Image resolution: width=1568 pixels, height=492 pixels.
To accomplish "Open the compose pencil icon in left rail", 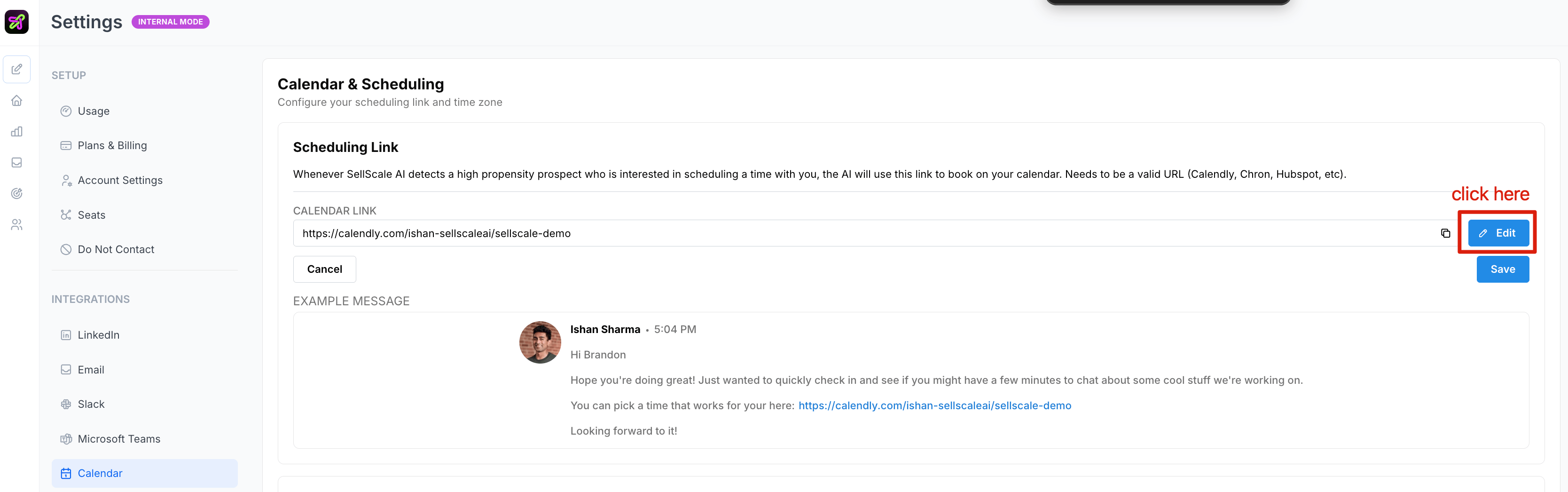I will tap(17, 70).
